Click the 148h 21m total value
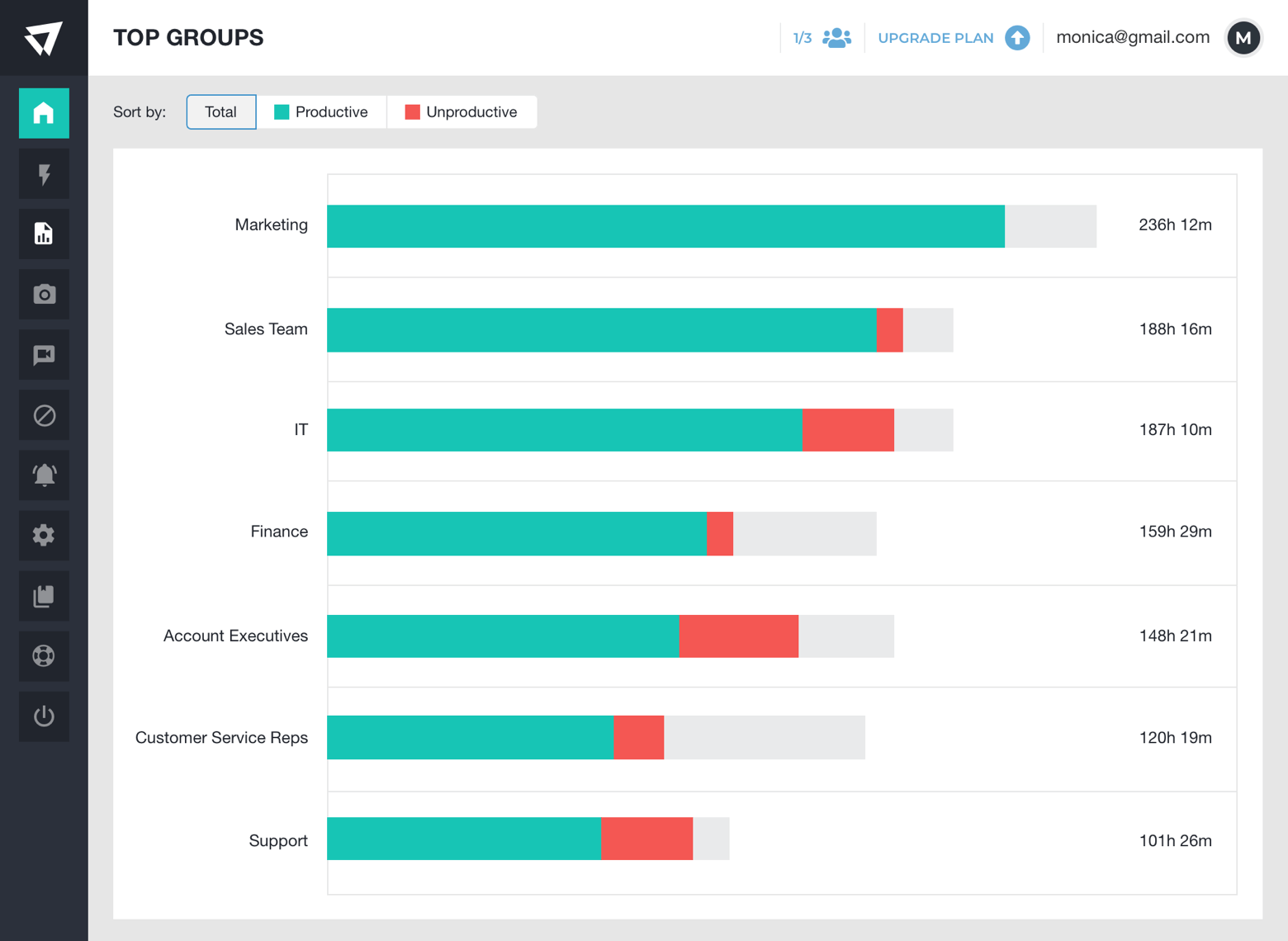 click(x=1175, y=636)
